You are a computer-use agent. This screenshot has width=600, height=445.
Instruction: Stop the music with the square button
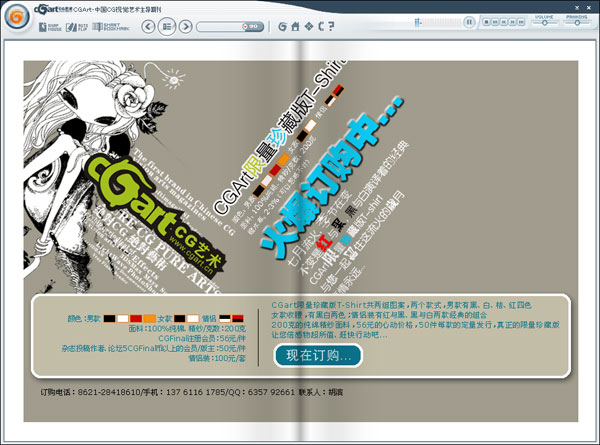[486, 22]
